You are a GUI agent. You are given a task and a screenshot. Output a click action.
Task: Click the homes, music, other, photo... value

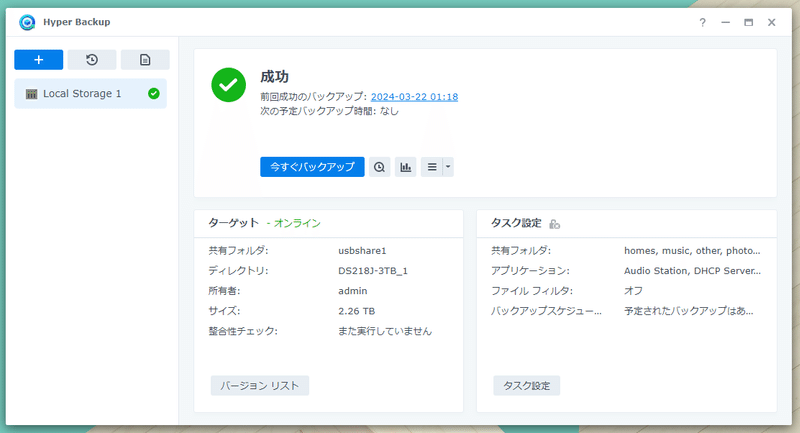point(692,251)
